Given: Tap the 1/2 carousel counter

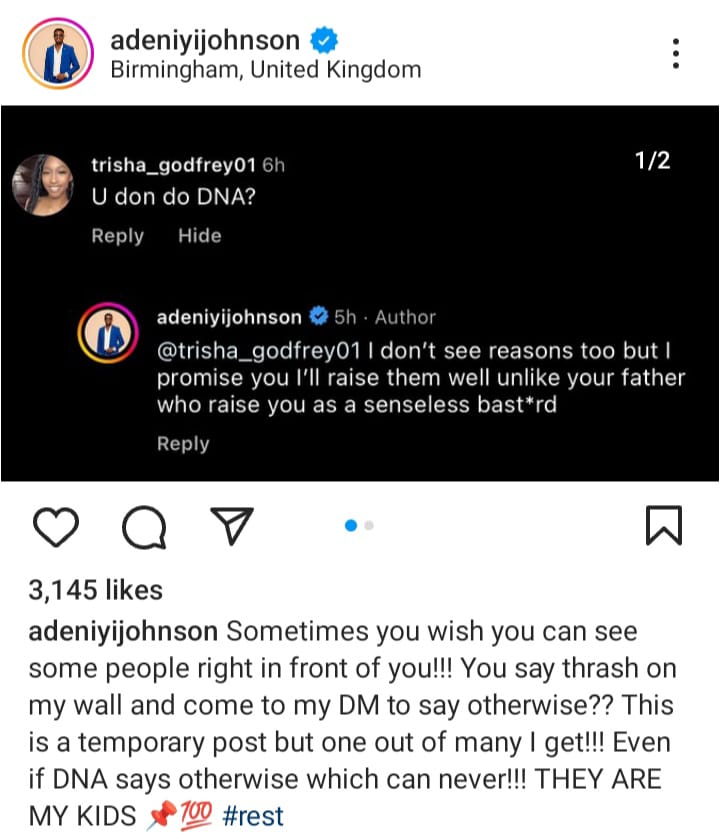Looking at the screenshot, I should click(652, 161).
